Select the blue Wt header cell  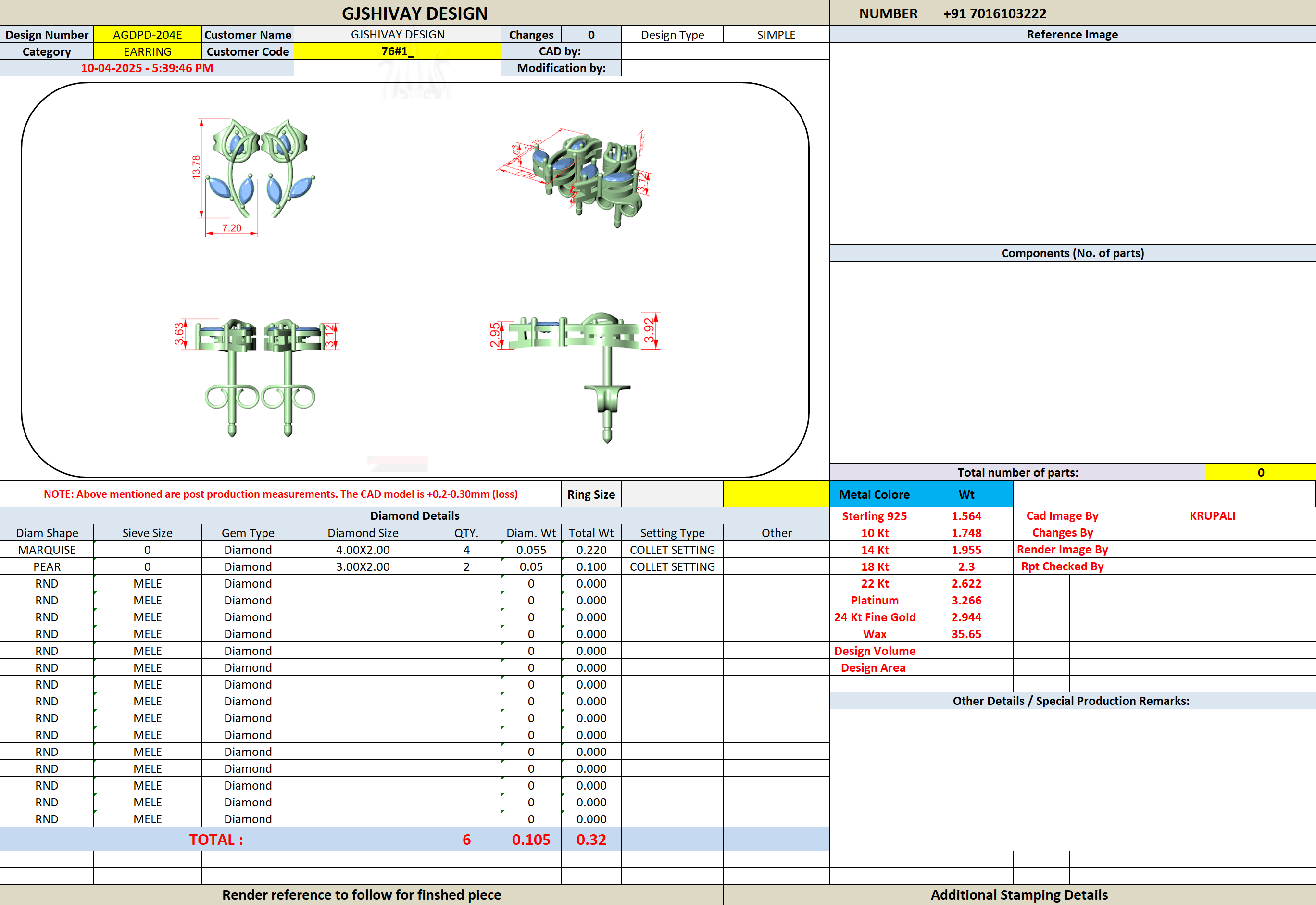pos(966,494)
